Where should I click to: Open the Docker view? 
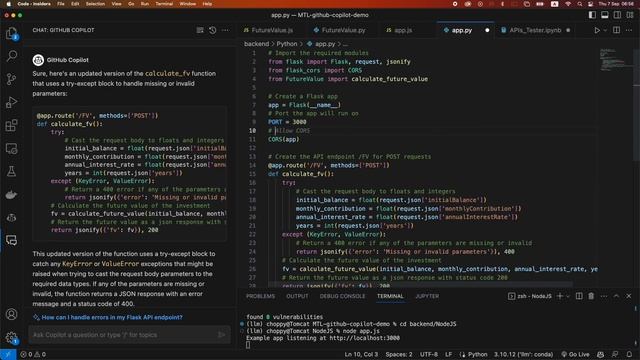[11, 195]
